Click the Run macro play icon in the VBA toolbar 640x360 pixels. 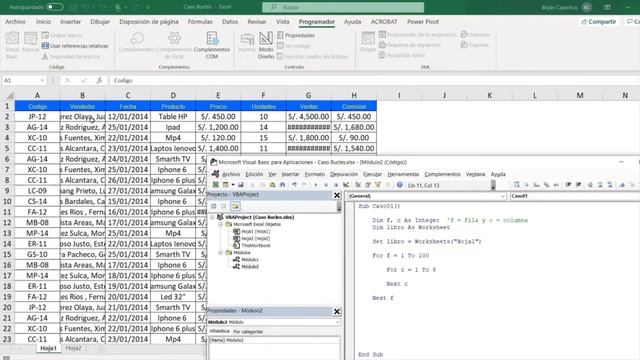pyautogui.click(x=316, y=185)
